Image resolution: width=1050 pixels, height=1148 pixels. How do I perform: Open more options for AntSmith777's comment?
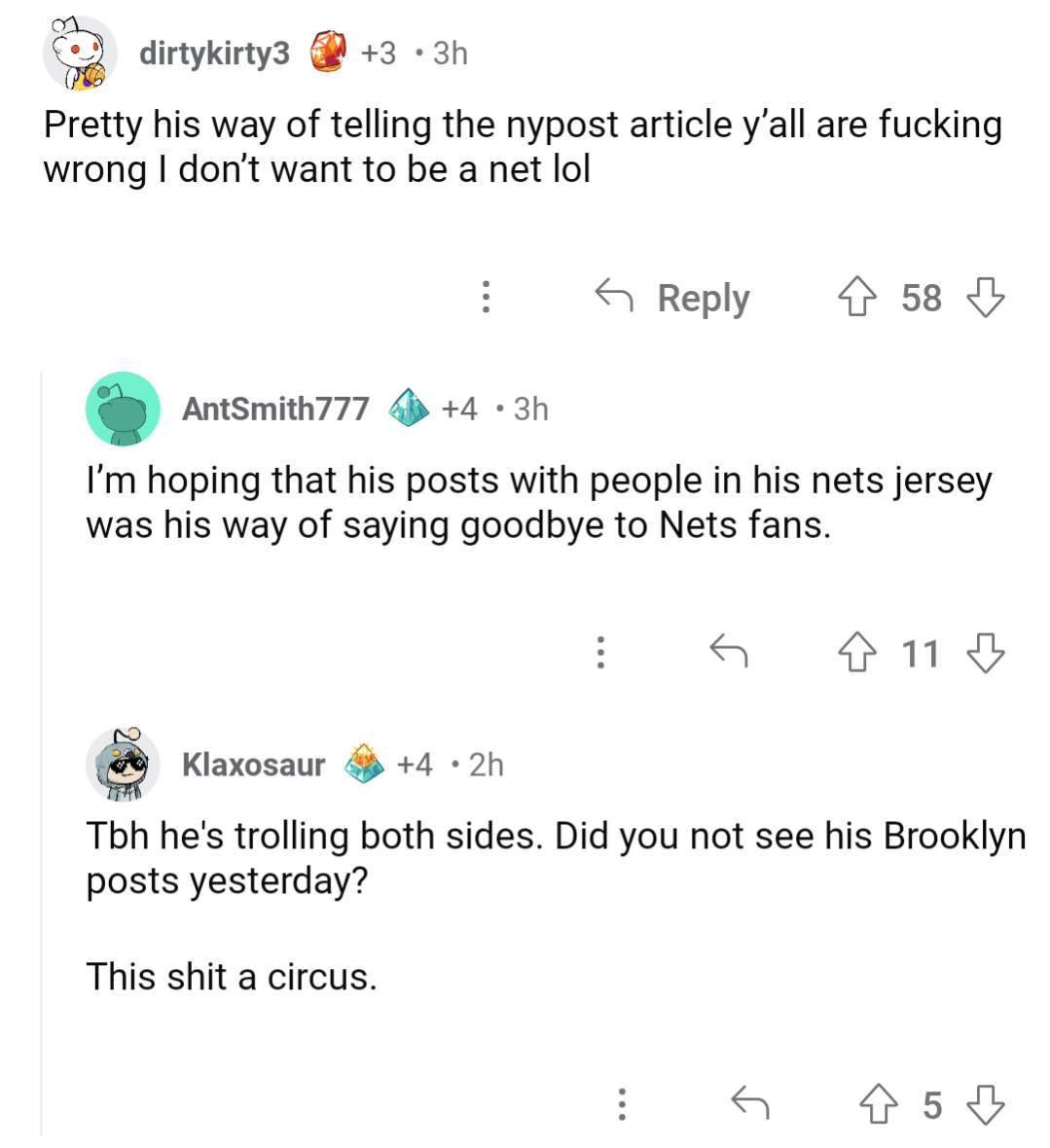coord(601,652)
